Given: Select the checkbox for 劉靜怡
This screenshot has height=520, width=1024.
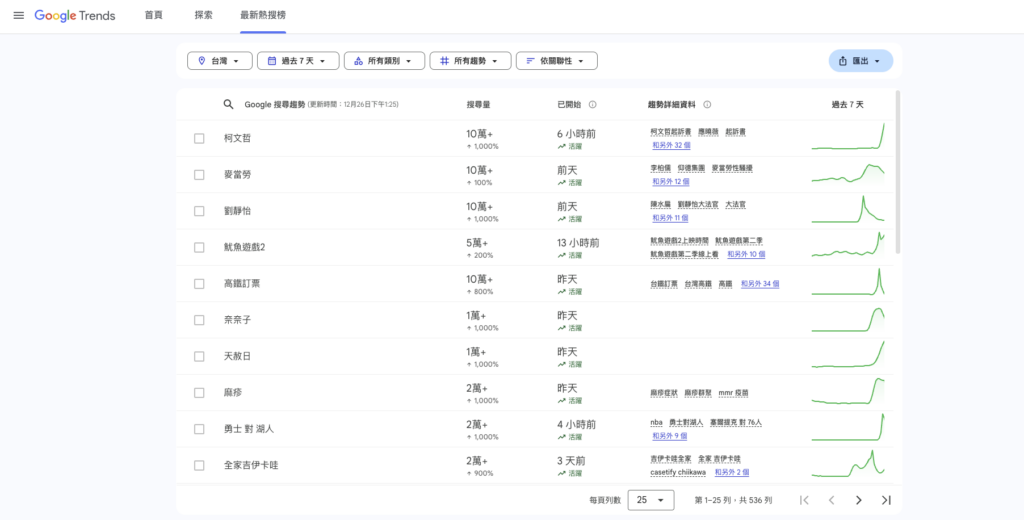Looking at the screenshot, I should click(x=199, y=211).
